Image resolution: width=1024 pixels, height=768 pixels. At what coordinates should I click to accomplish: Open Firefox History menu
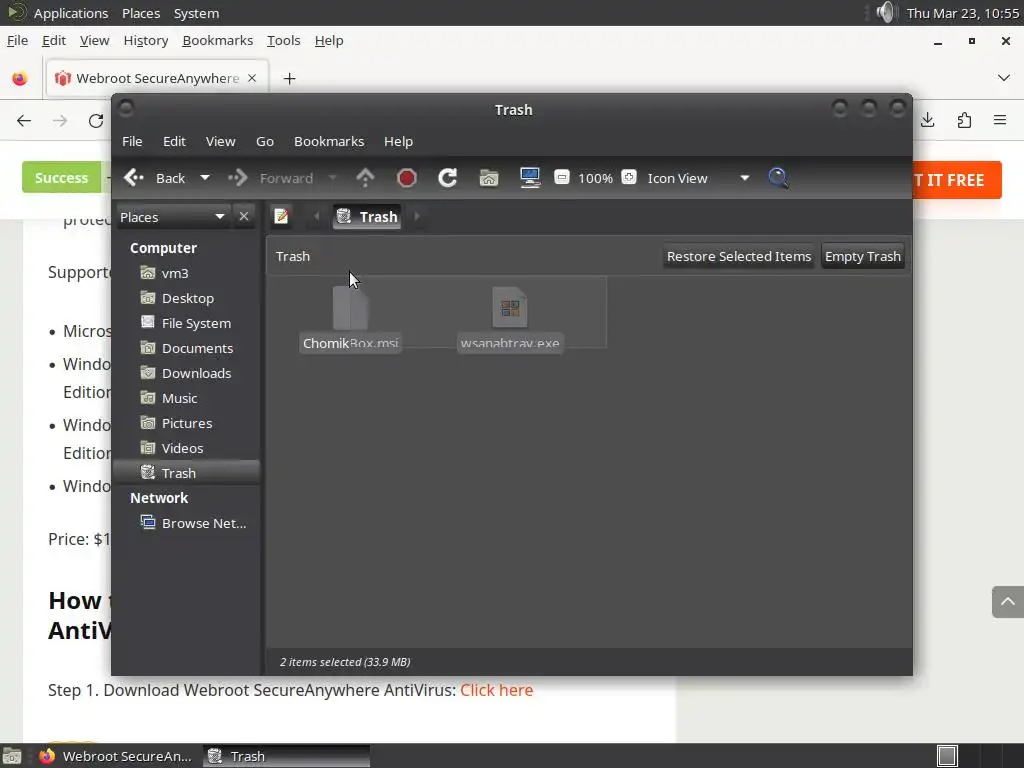[x=146, y=40]
